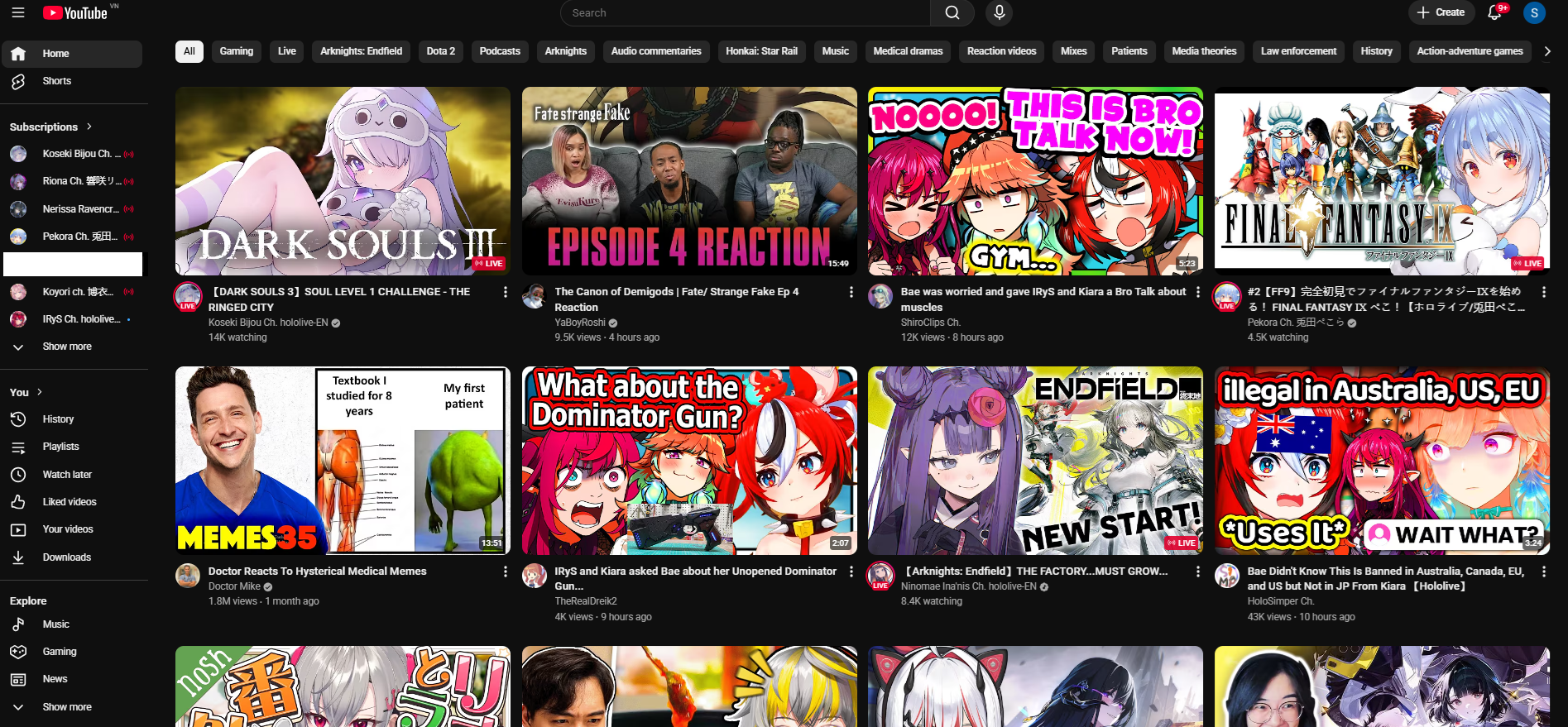
Task: Open Pekora Ch. subscription in sidebar
Action: 73,237
